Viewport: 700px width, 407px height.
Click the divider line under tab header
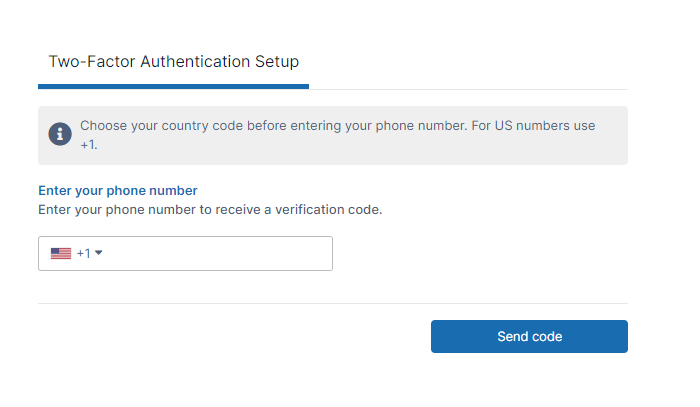470,89
